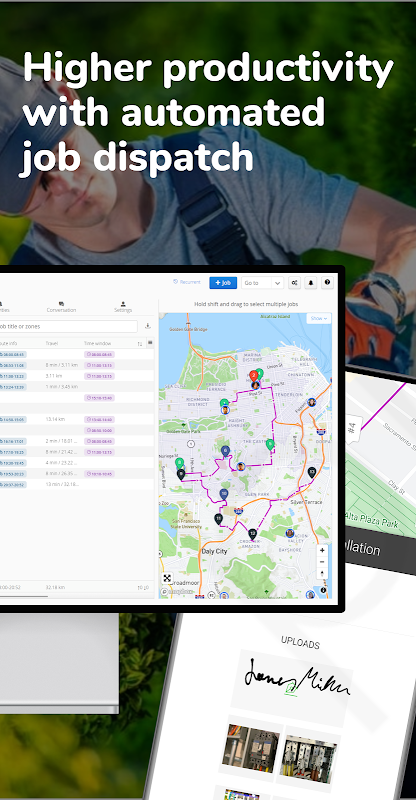Screen dimensions: 416x800
Task: Open the gears settings icon in toolbar
Action: point(295,283)
